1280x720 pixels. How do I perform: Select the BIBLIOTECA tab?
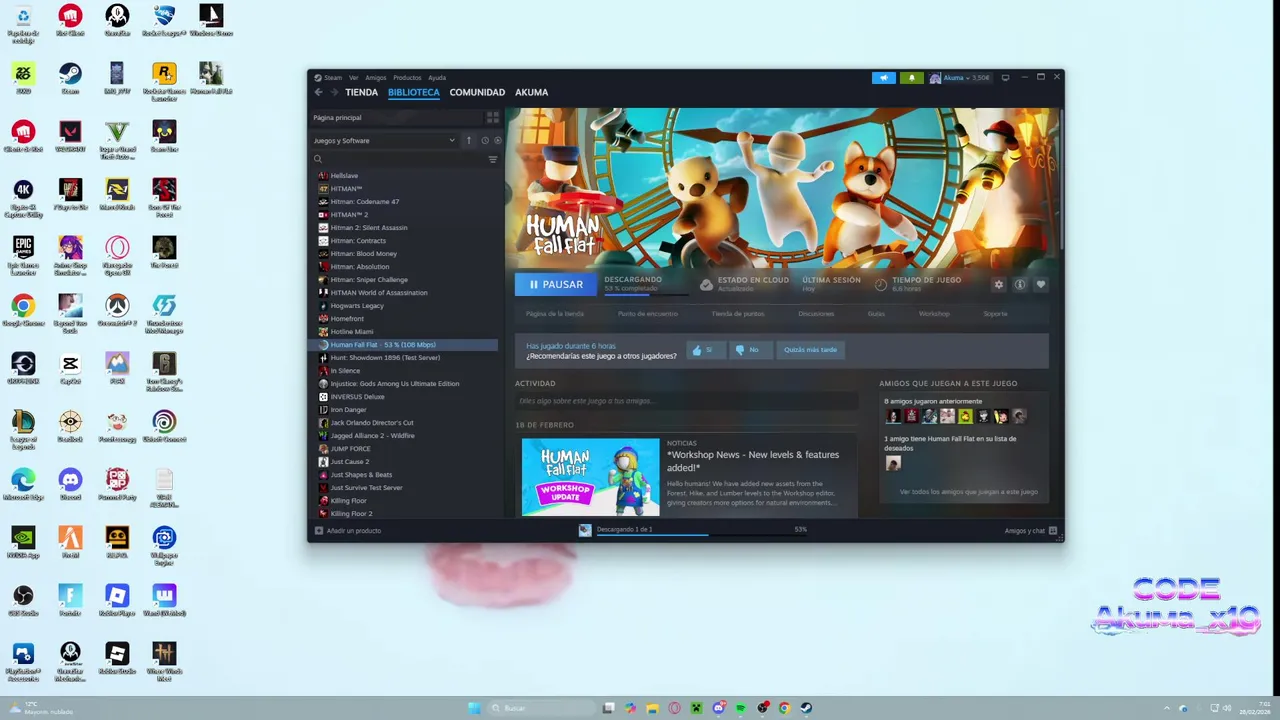[x=414, y=92]
